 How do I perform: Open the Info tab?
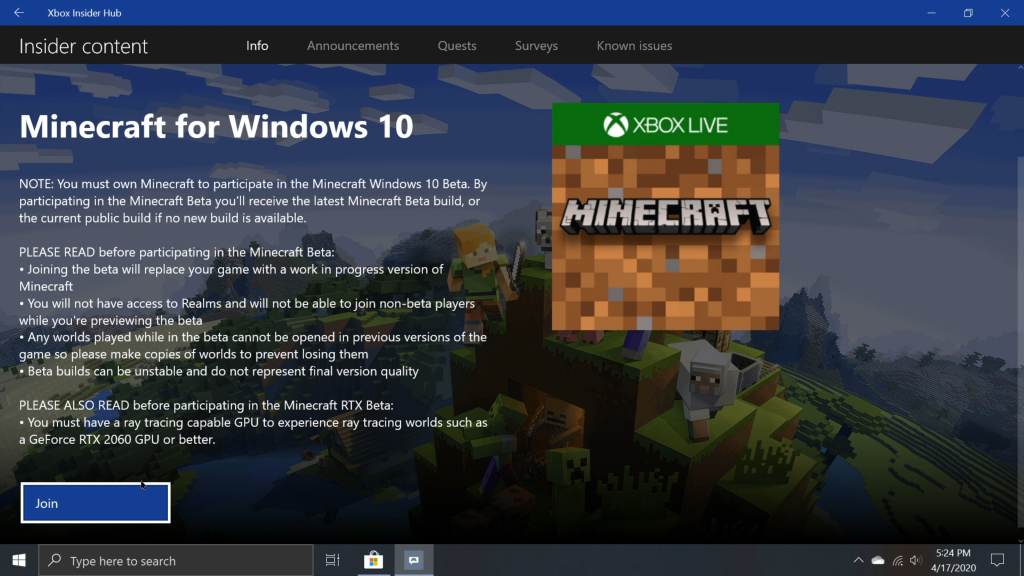[257, 46]
